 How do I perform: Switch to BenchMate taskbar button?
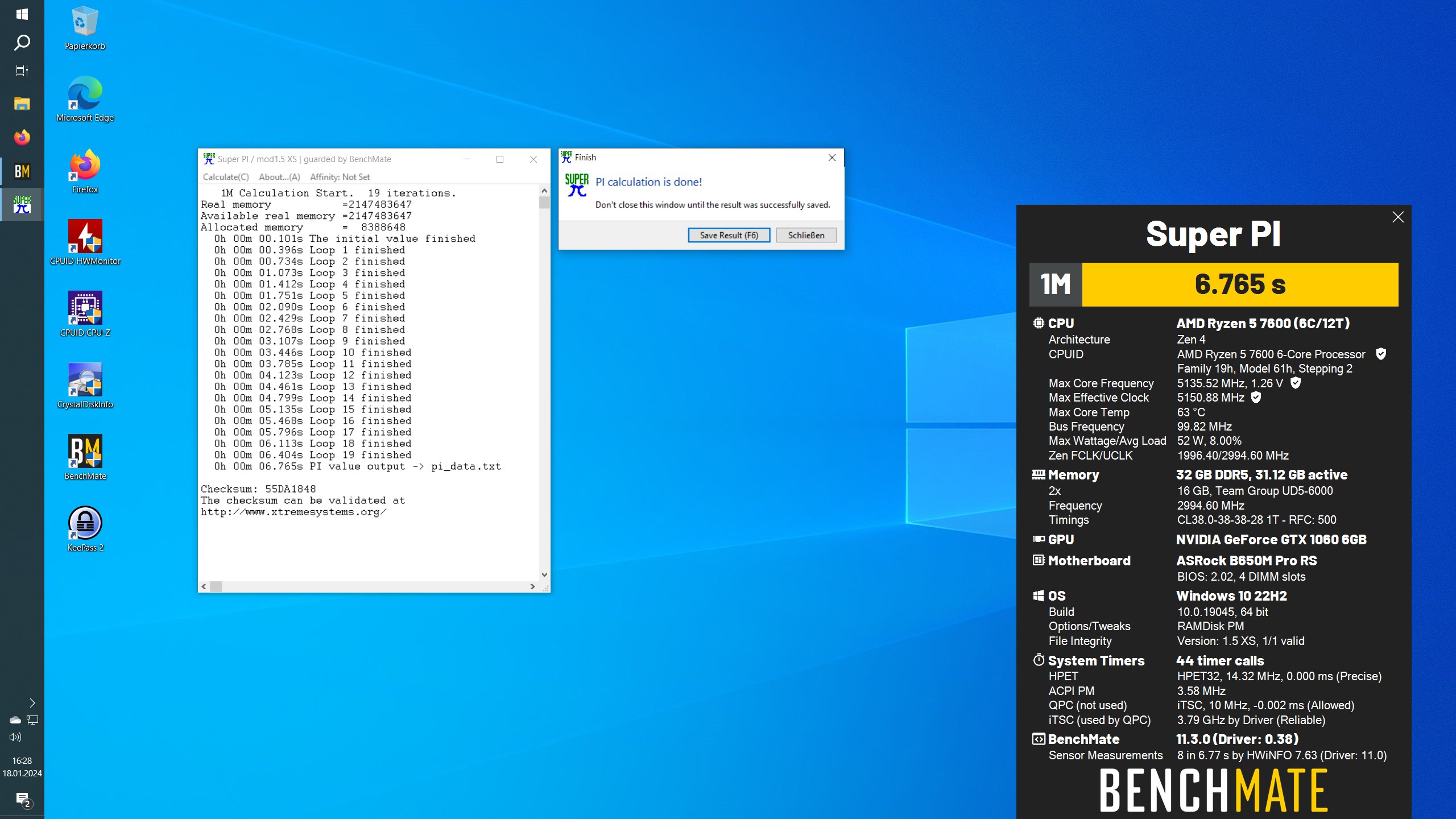coord(22,171)
